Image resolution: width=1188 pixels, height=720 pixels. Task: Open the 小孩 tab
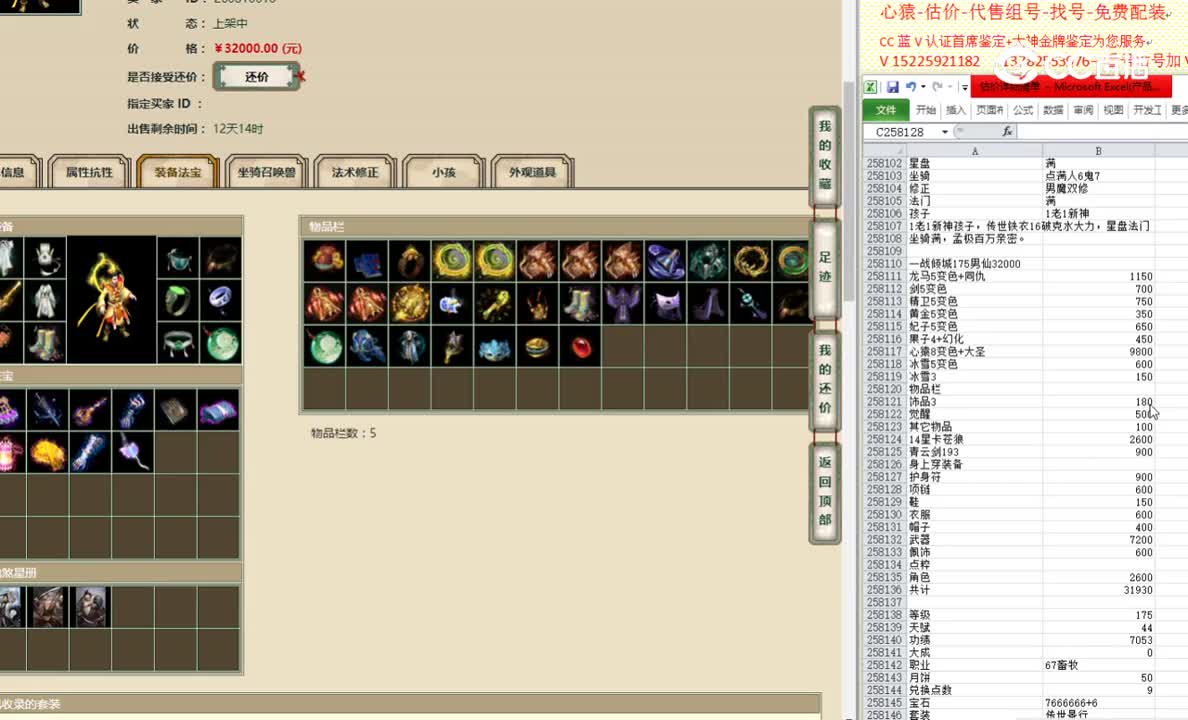pyautogui.click(x=444, y=172)
